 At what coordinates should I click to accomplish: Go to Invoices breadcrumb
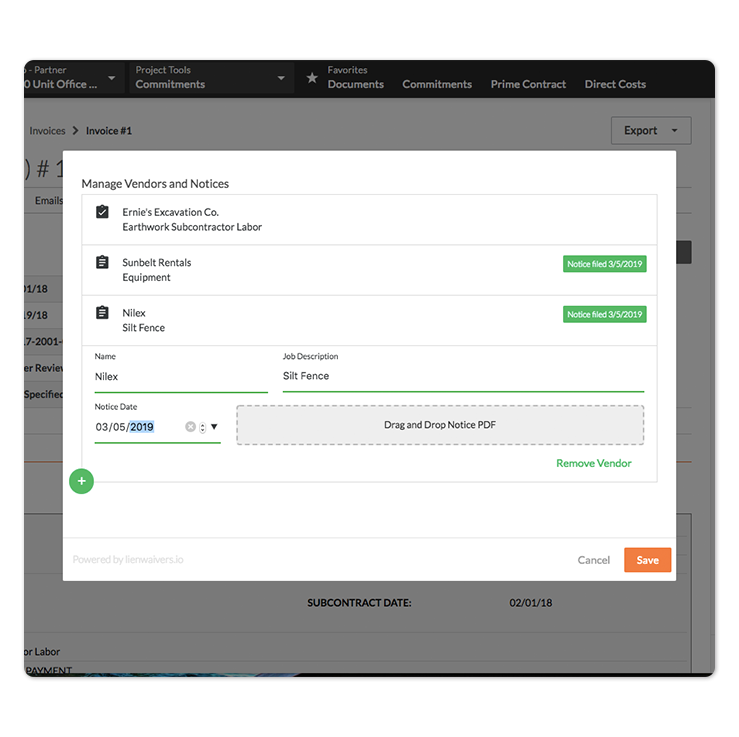click(47, 131)
